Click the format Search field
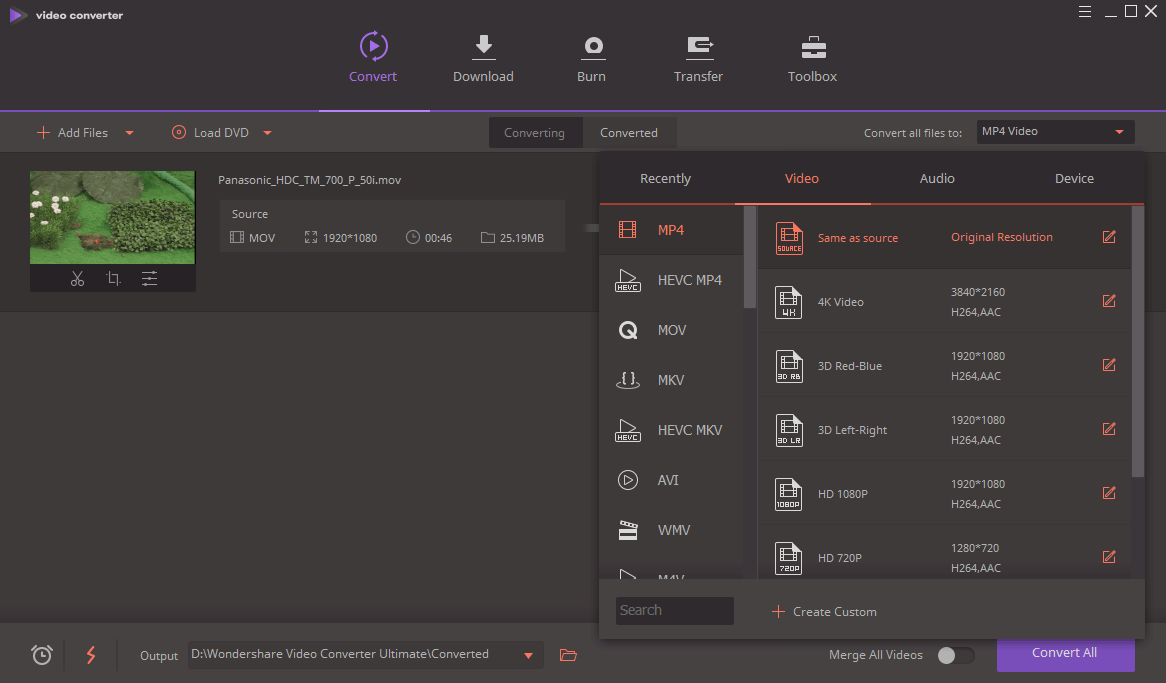This screenshot has height=683, width=1166. pos(674,610)
